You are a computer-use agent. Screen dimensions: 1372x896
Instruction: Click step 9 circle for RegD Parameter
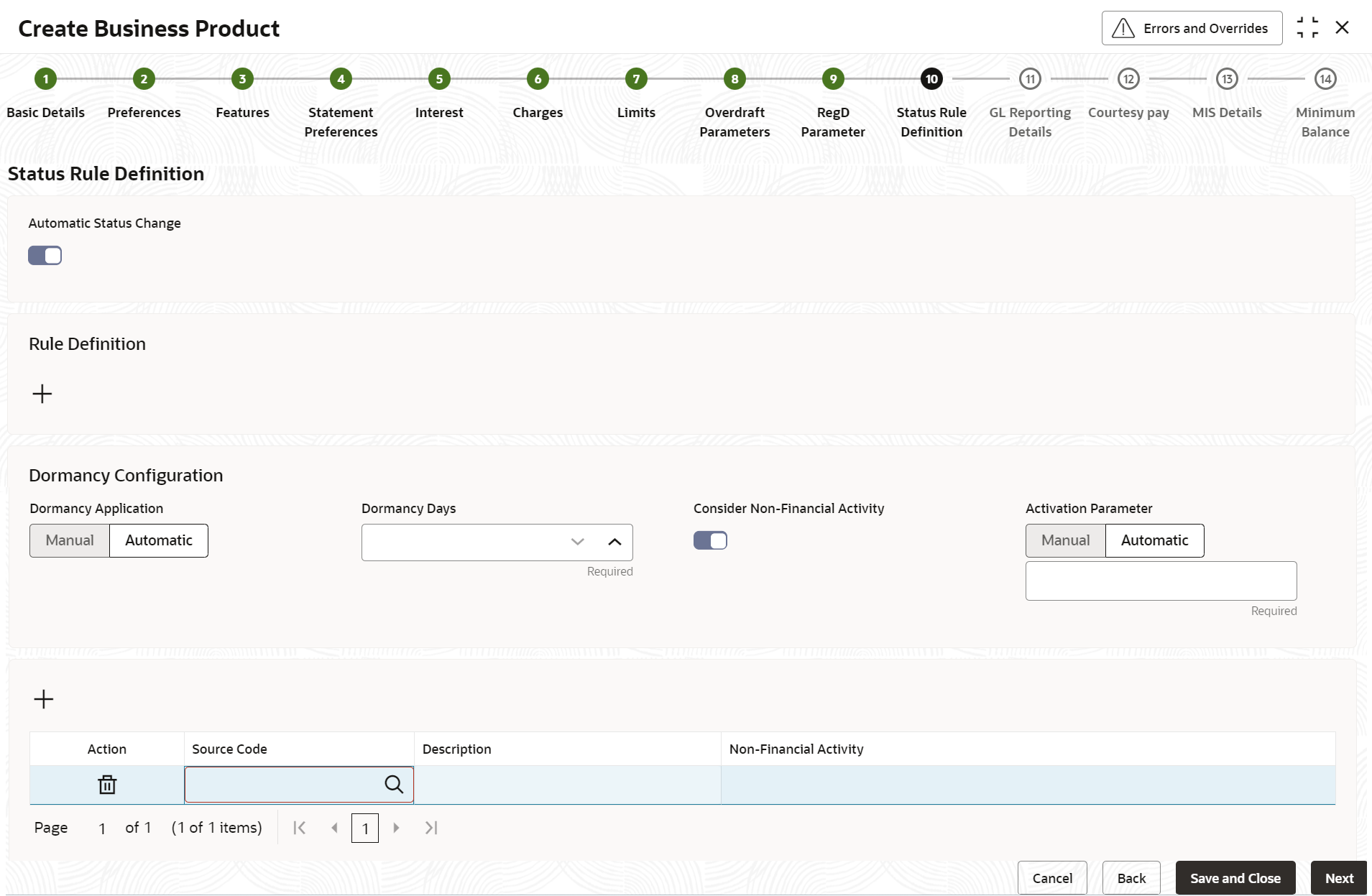point(833,79)
